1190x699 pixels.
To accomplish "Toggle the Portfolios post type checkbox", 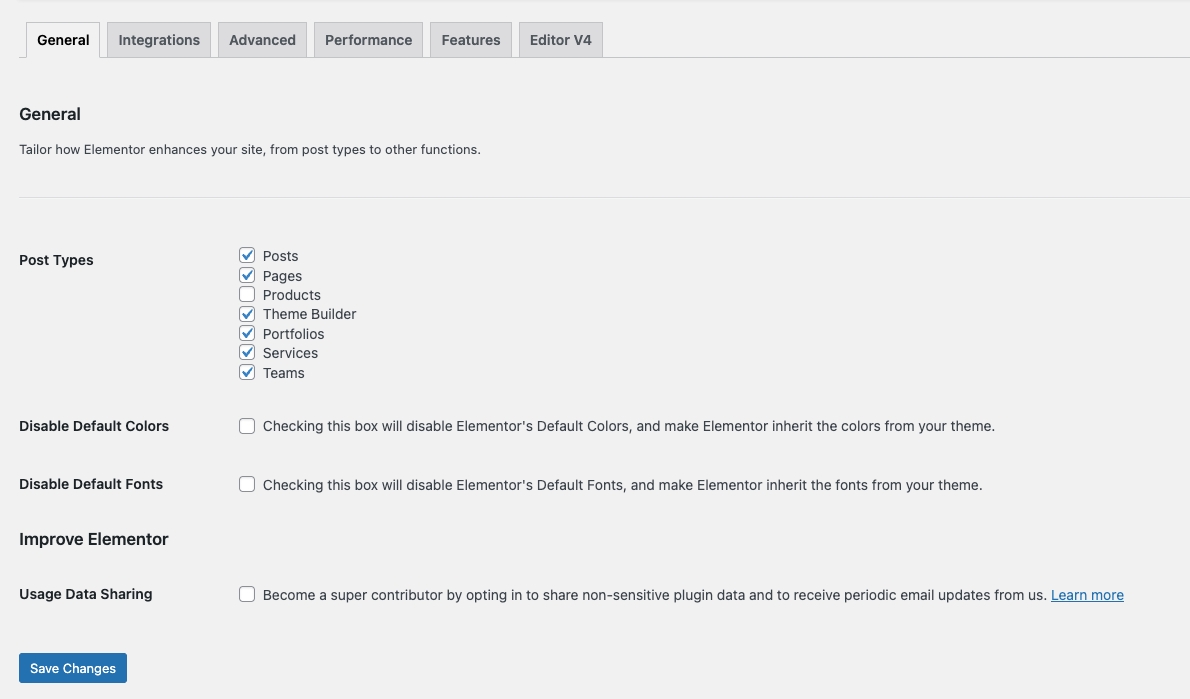I will point(247,333).
